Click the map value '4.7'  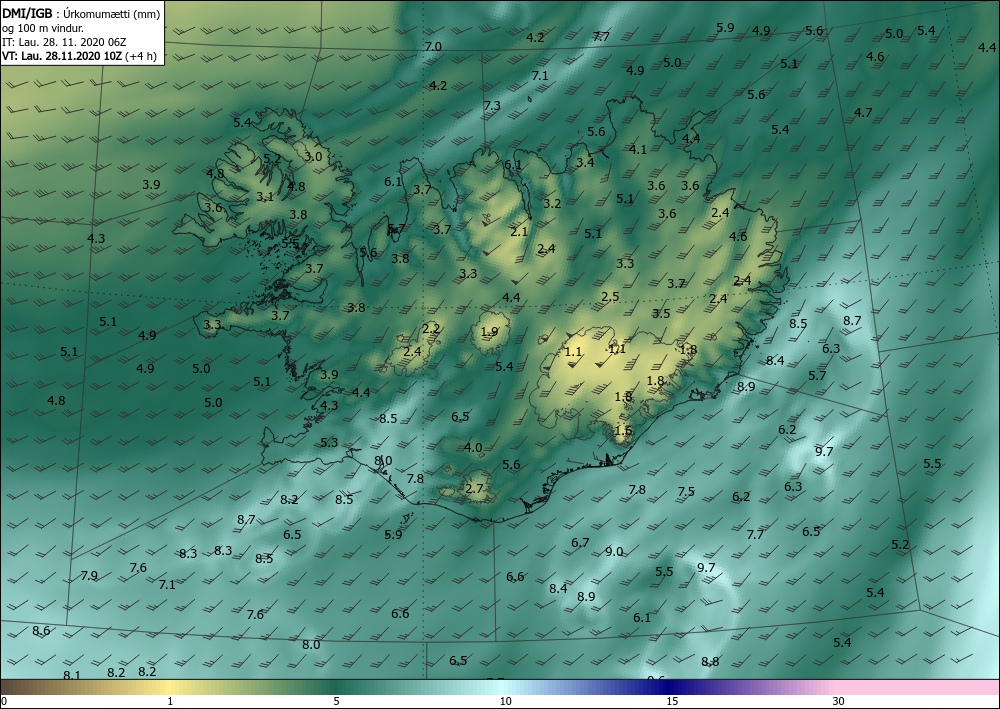(863, 113)
